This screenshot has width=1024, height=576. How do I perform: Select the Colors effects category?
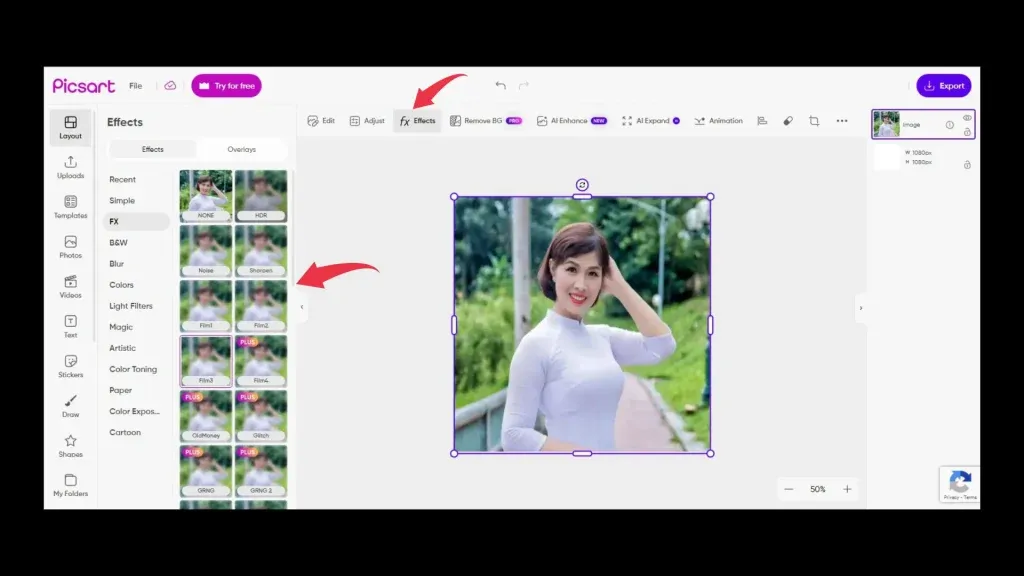click(x=121, y=285)
